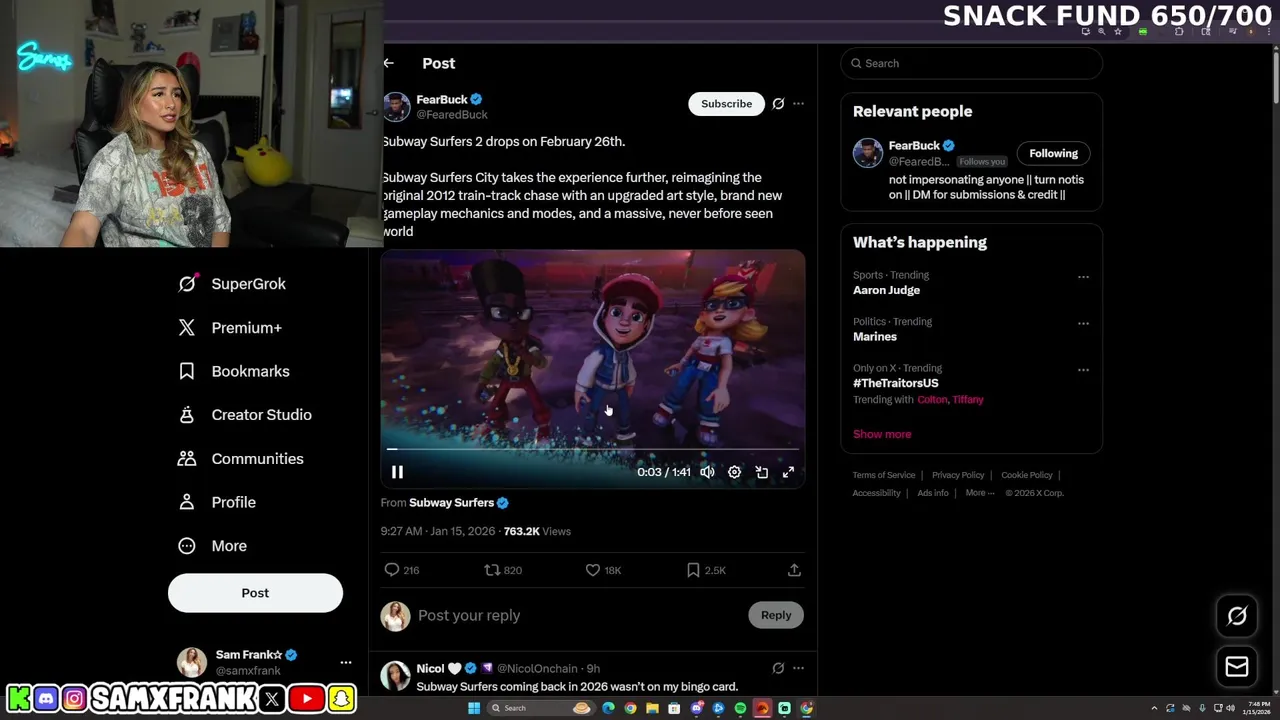The width and height of the screenshot is (1280, 720).
Task: Open video settings gear
Action: coord(734,472)
